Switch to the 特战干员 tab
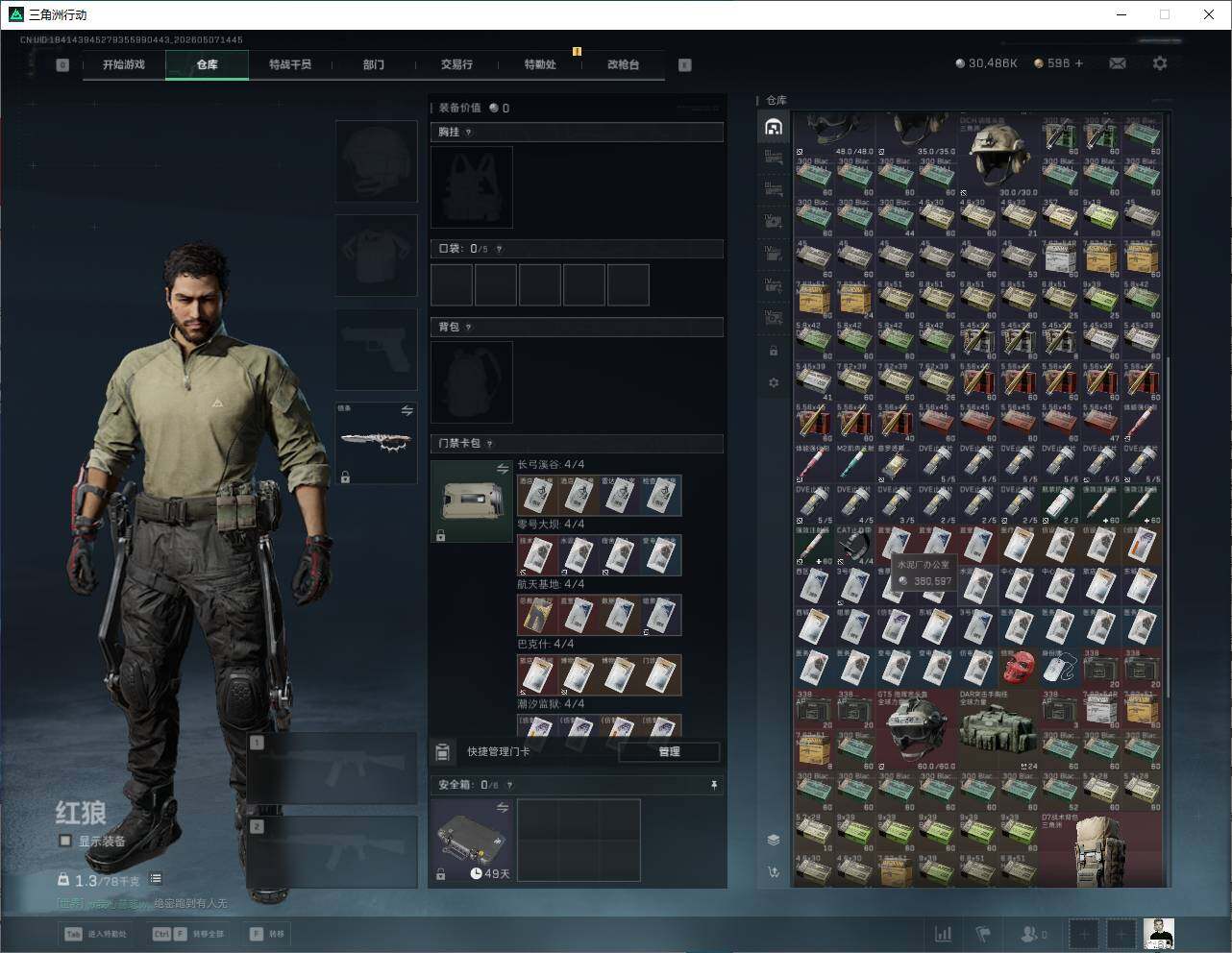1232x953 pixels. coord(290,64)
